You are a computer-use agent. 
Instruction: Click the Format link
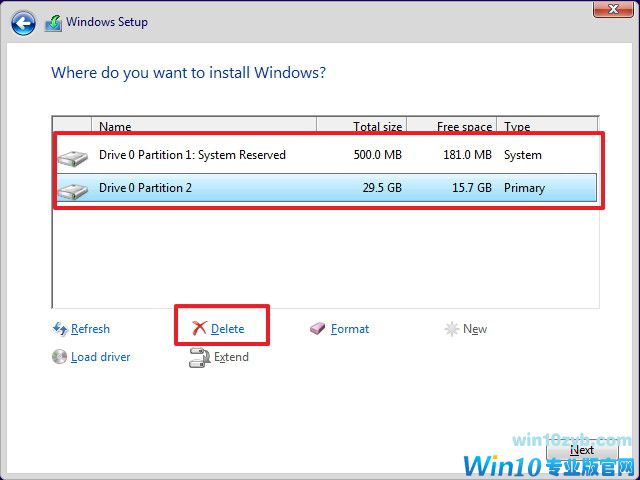click(350, 329)
